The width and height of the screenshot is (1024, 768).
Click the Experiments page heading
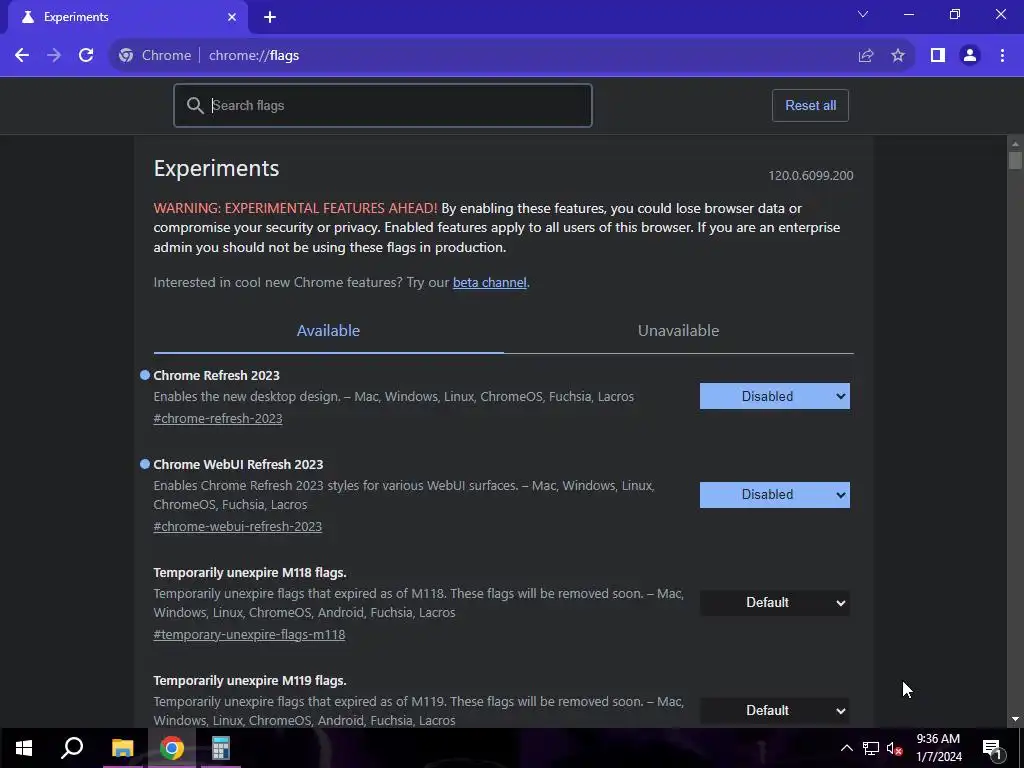216,168
